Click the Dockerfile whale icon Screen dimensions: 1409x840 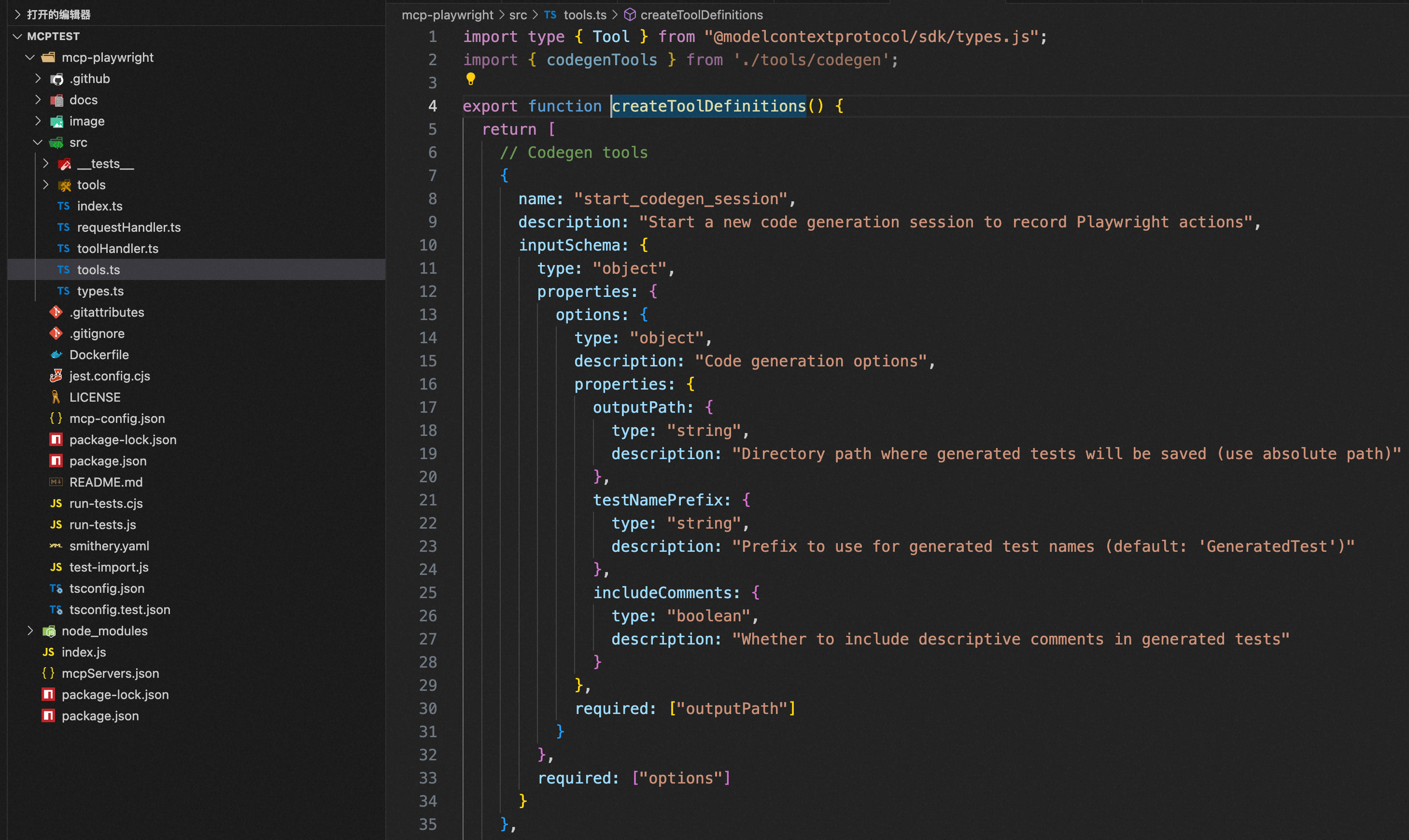[x=56, y=355]
